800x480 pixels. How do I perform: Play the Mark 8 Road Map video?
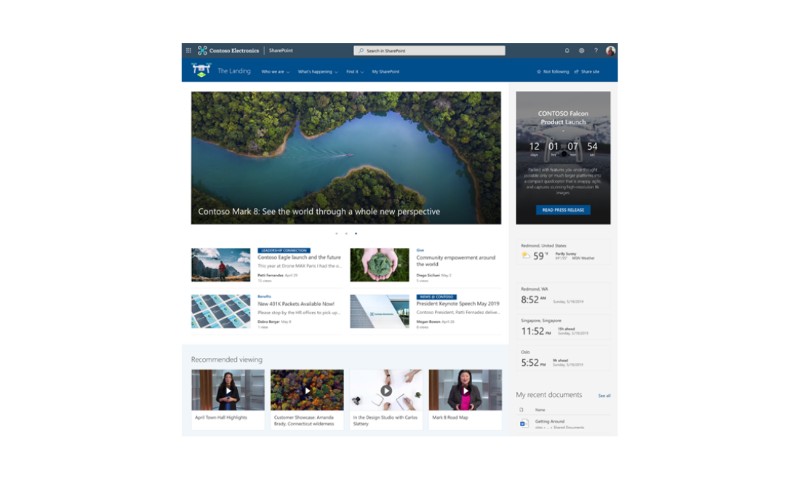coord(465,390)
